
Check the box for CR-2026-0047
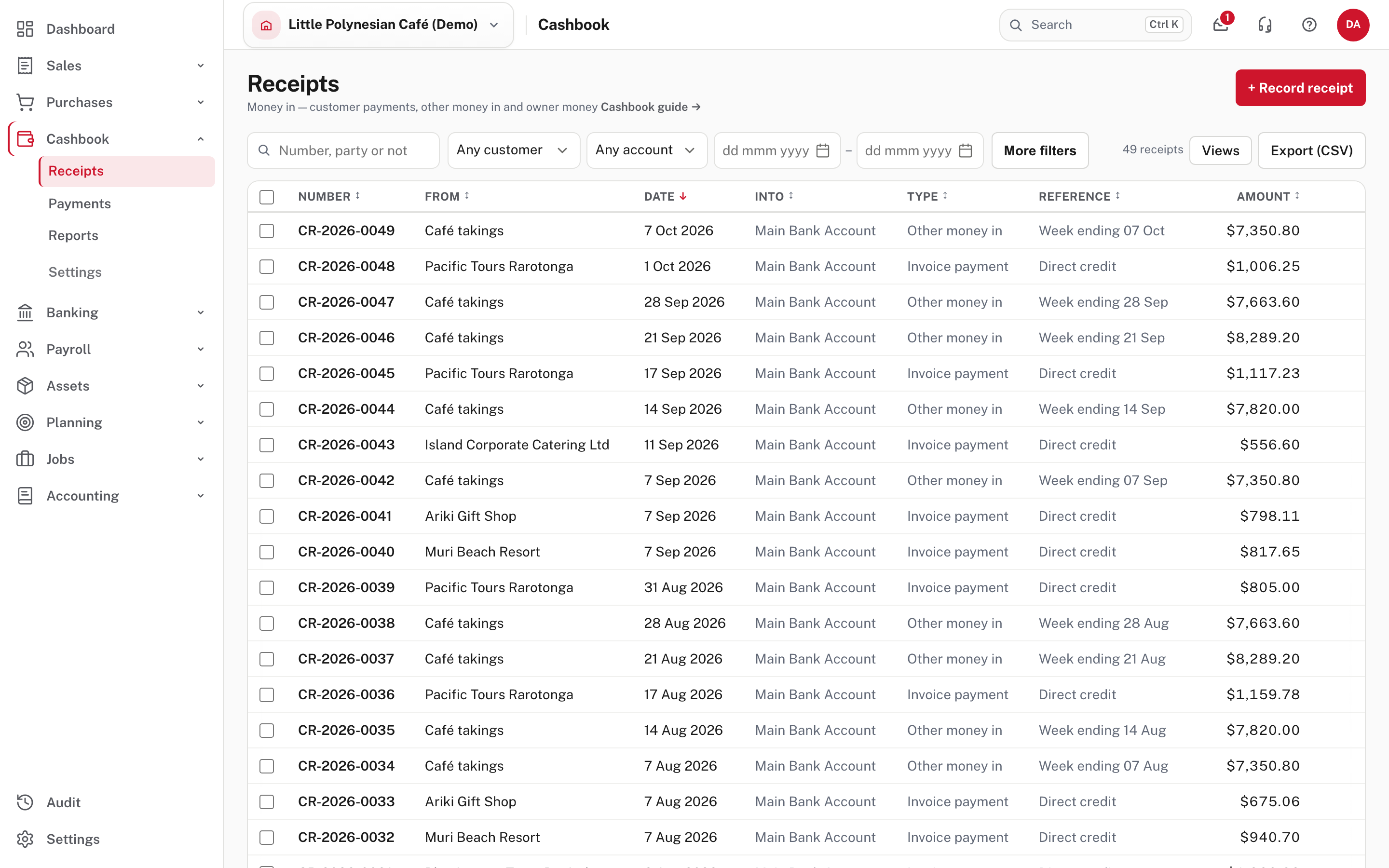coord(266,302)
